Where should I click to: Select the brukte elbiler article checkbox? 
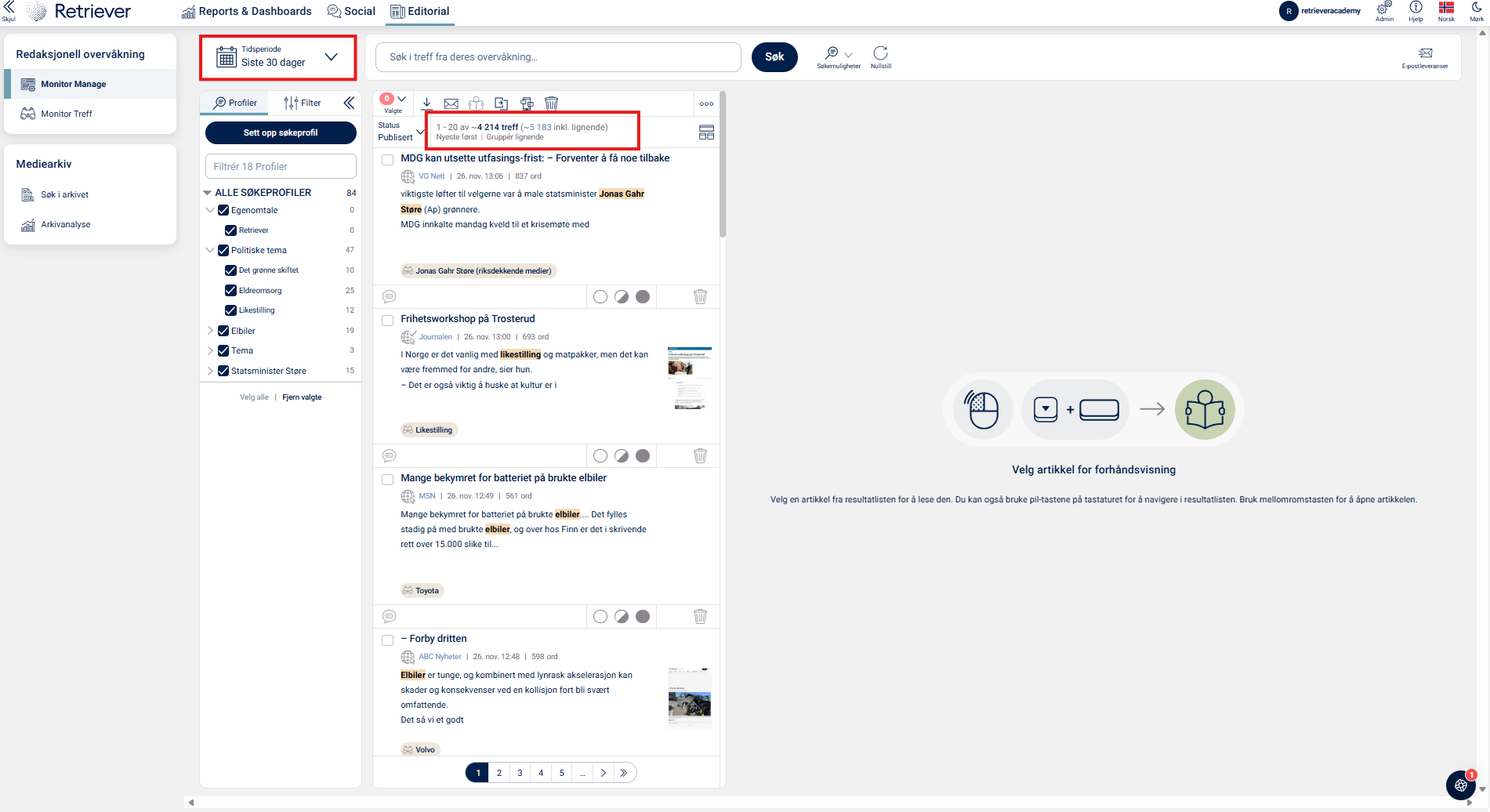click(x=388, y=480)
